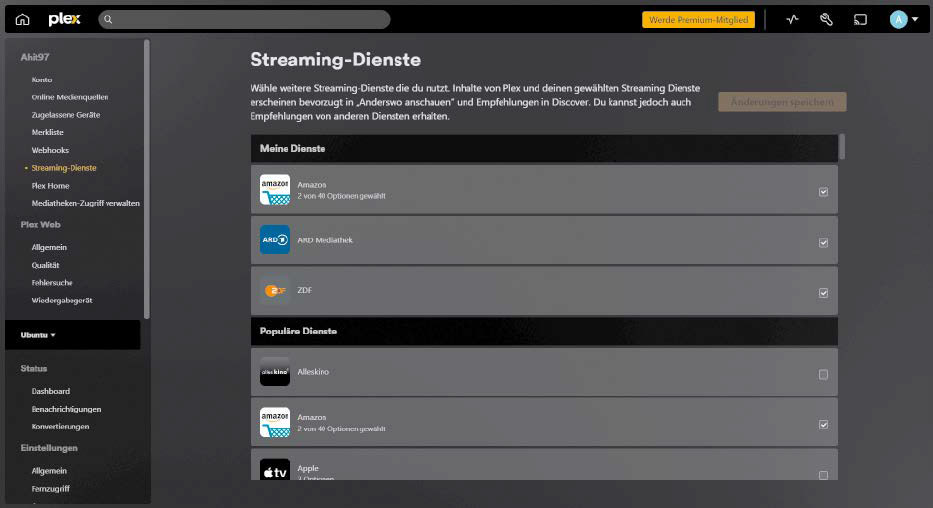933x508 pixels.
Task: Open the activity pulse icon
Action: click(792, 20)
